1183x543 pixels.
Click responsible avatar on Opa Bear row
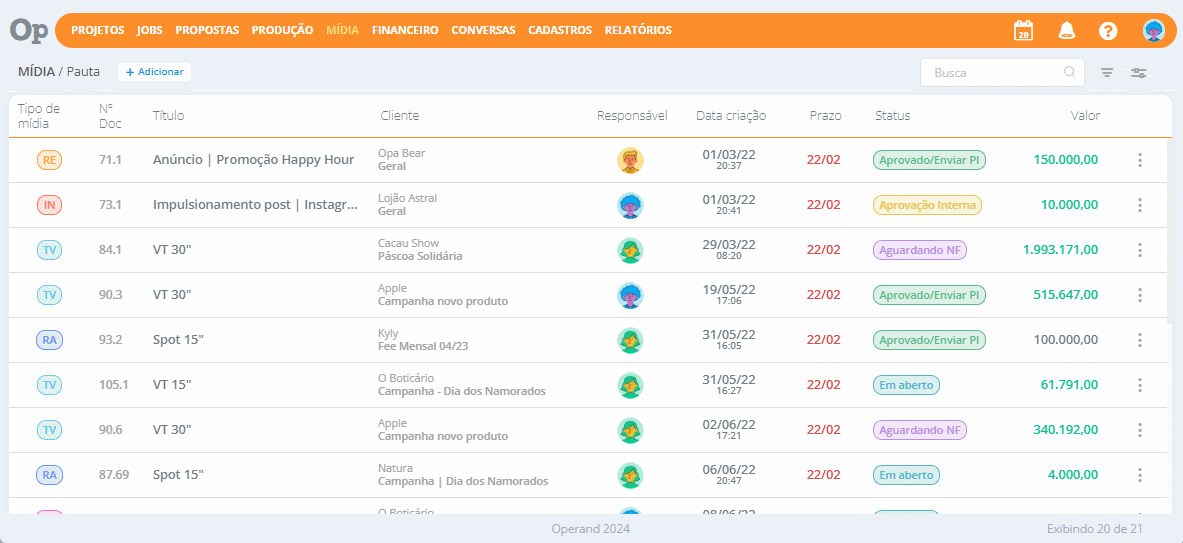(x=630, y=160)
